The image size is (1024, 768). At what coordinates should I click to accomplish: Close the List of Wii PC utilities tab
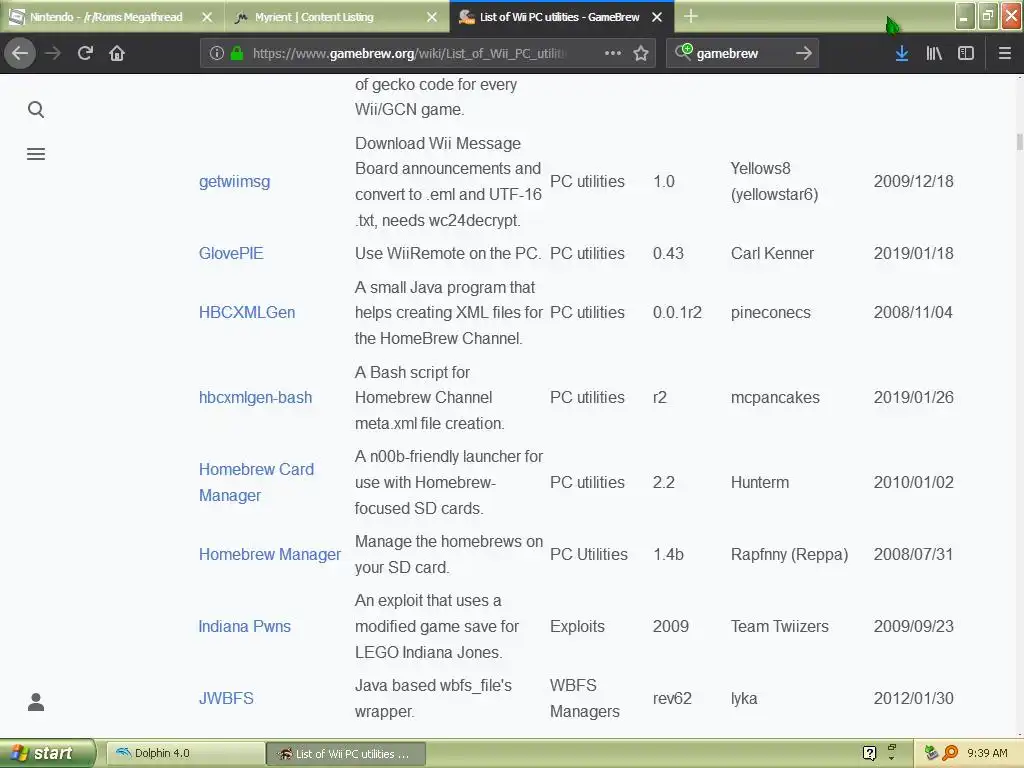coord(657,17)
